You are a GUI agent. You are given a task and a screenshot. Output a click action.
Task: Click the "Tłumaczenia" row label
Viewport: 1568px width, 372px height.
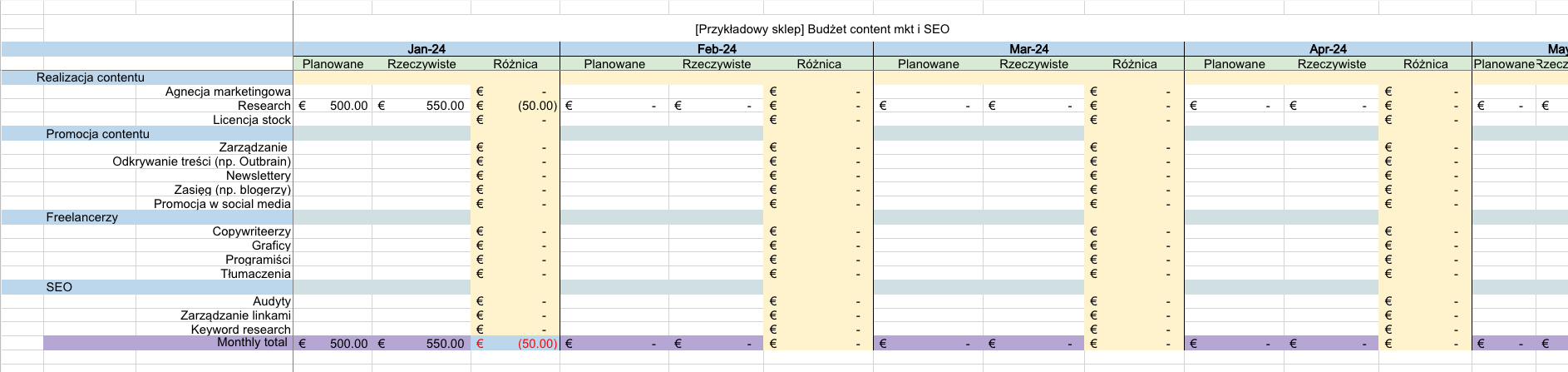pyautogui.click(x=255, y=274)
